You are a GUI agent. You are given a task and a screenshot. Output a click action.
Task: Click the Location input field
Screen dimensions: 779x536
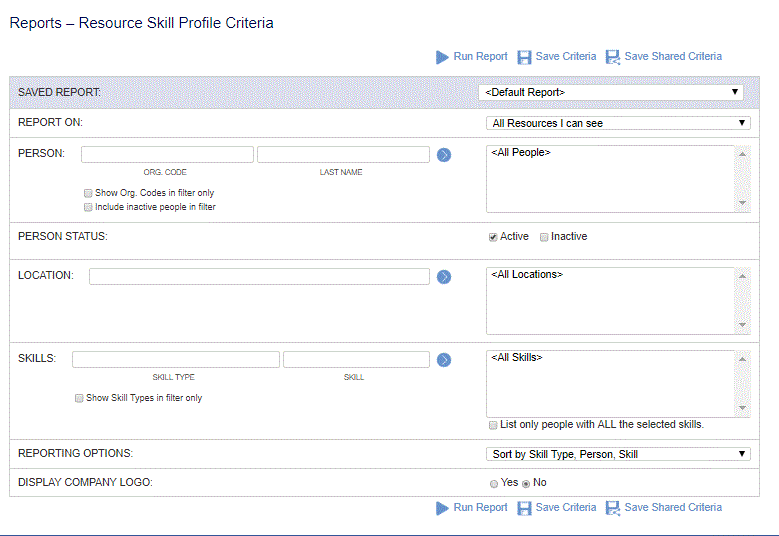[259, 276]
